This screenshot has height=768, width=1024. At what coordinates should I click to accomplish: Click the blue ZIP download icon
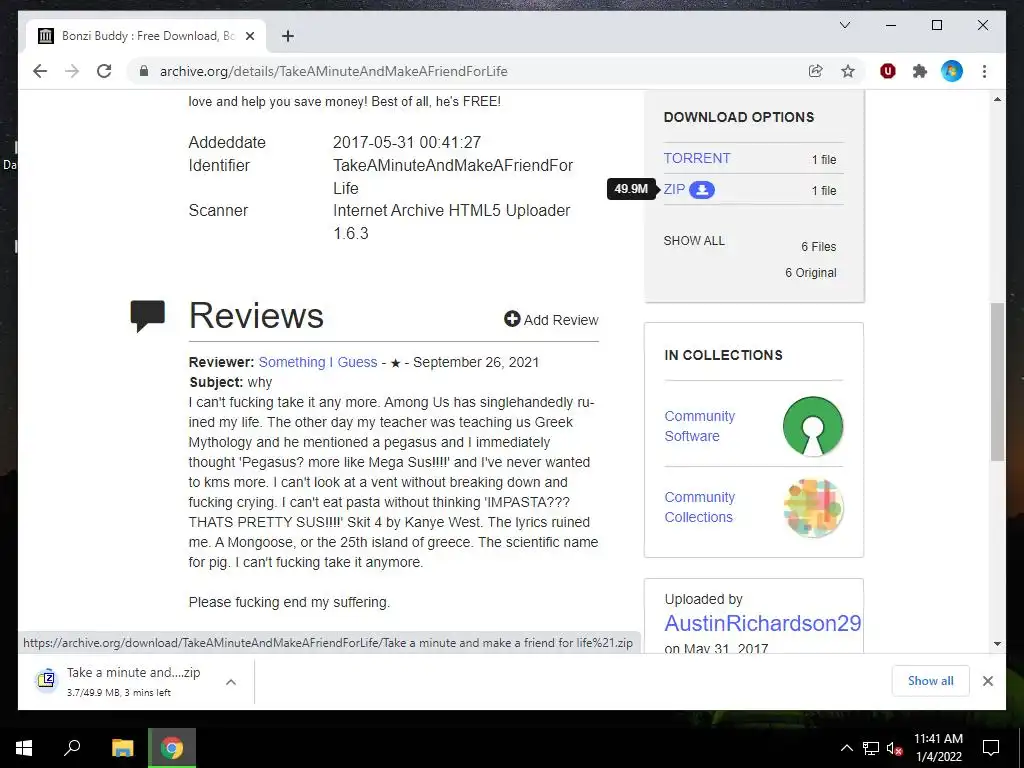coord(702,189)
